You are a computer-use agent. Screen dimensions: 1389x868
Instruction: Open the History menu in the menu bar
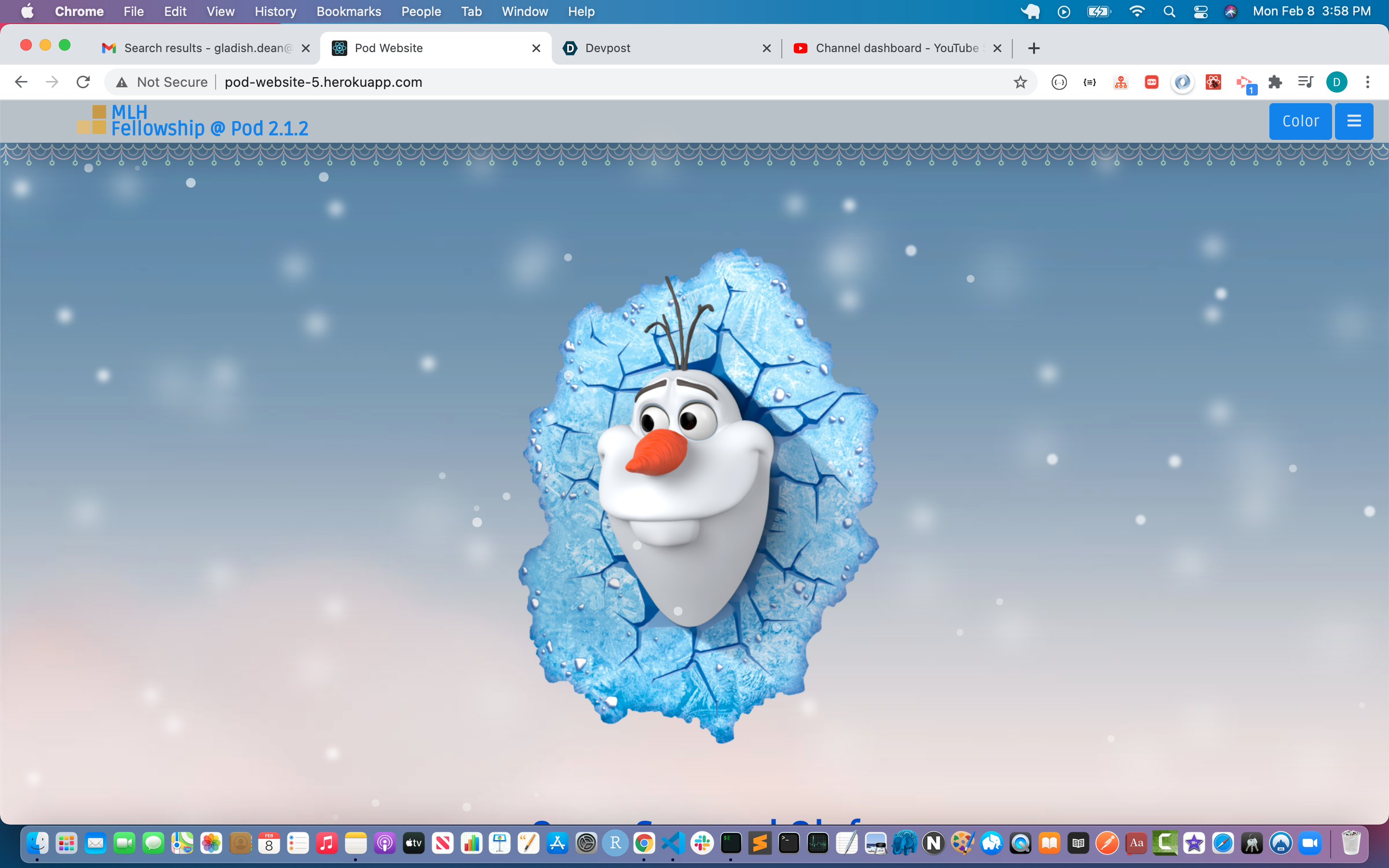[275, 12]
